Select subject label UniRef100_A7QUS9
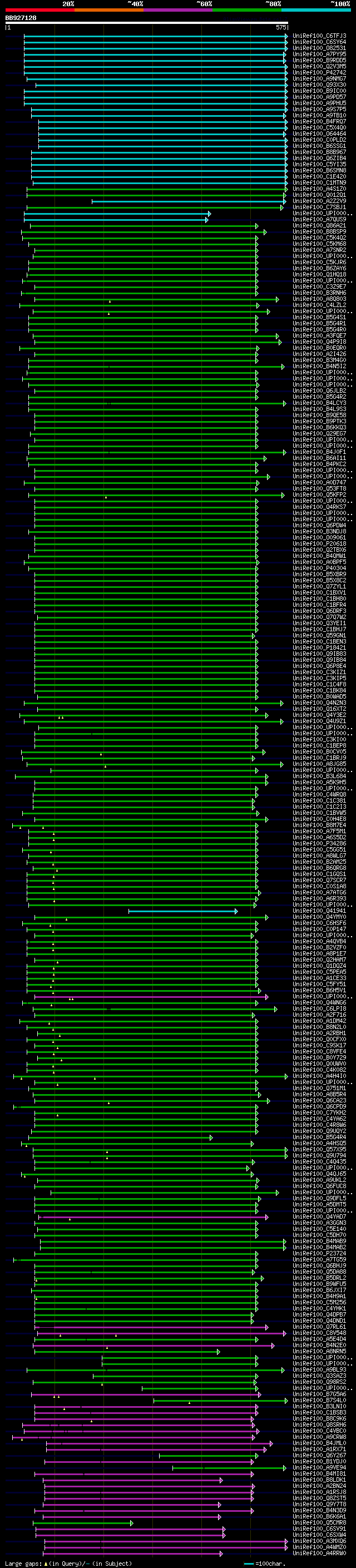356x1568 pixels. pos(319,220)
